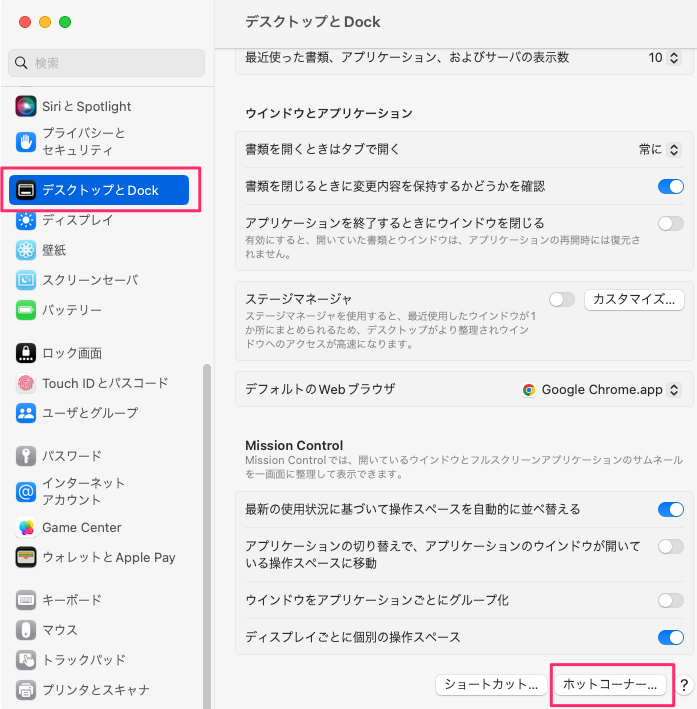Image resolution: width=697 pixels, height=709 pixels.
Task: Click the バッテリー battery icon
Action: pyautogui.click(x=26, y=310)
